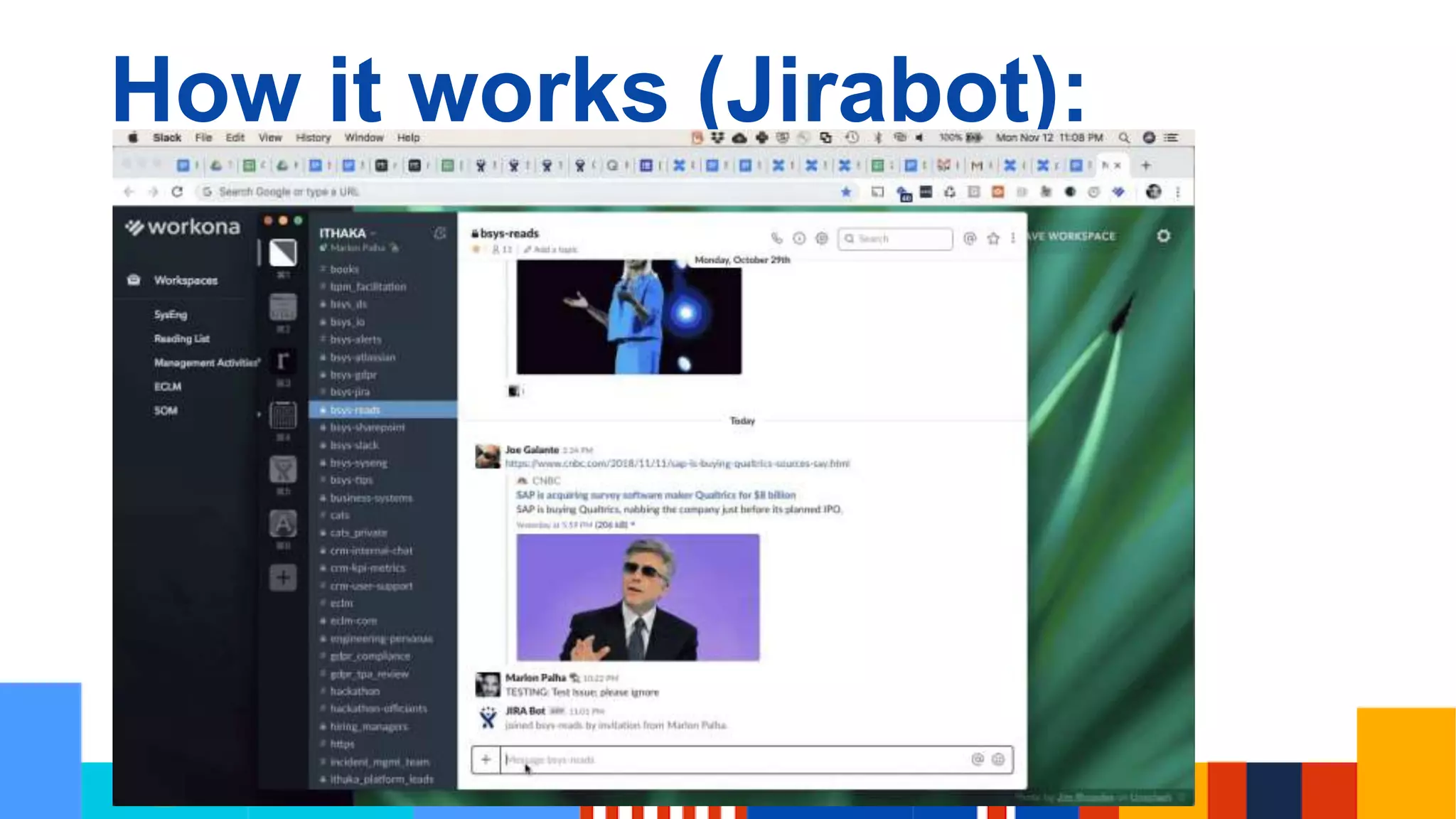
Task: Open ECLM workspace
Action: pyautogui.click(x=168, y=387)
